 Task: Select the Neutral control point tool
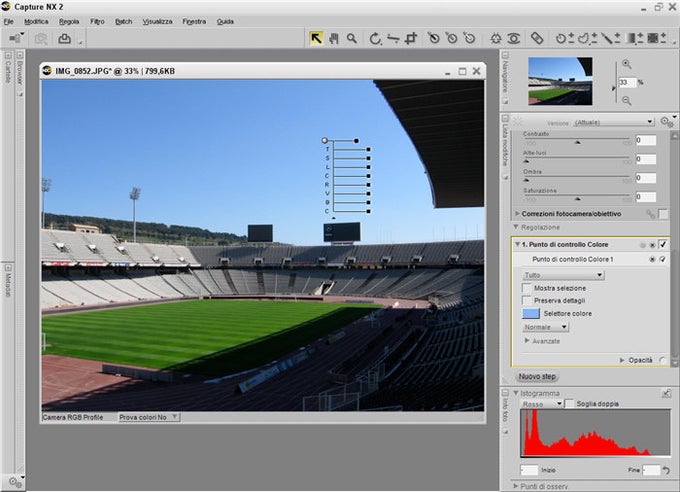point(451,39)
